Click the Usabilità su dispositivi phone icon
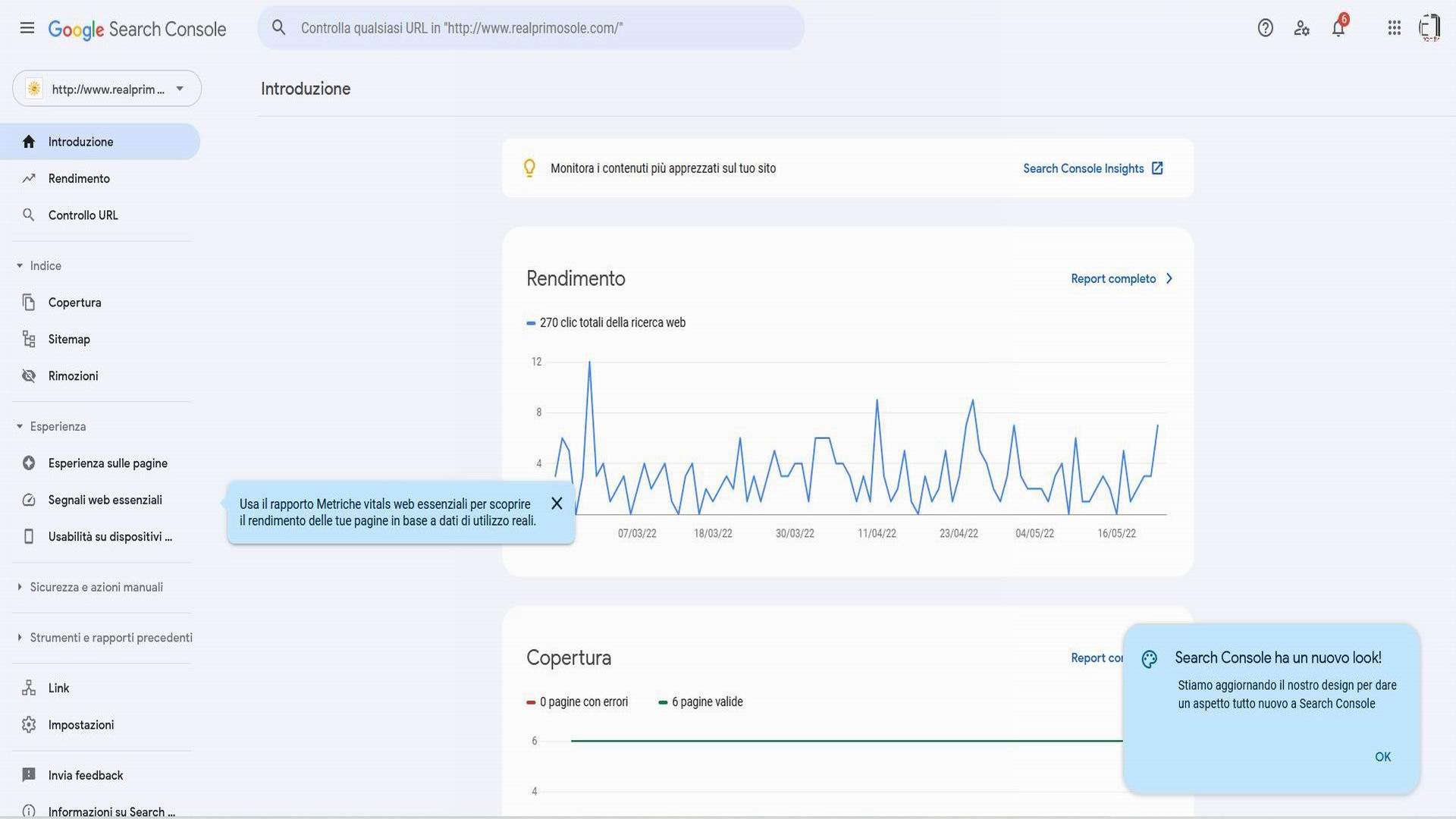1456x819 pixels. [x=29, y=537]
